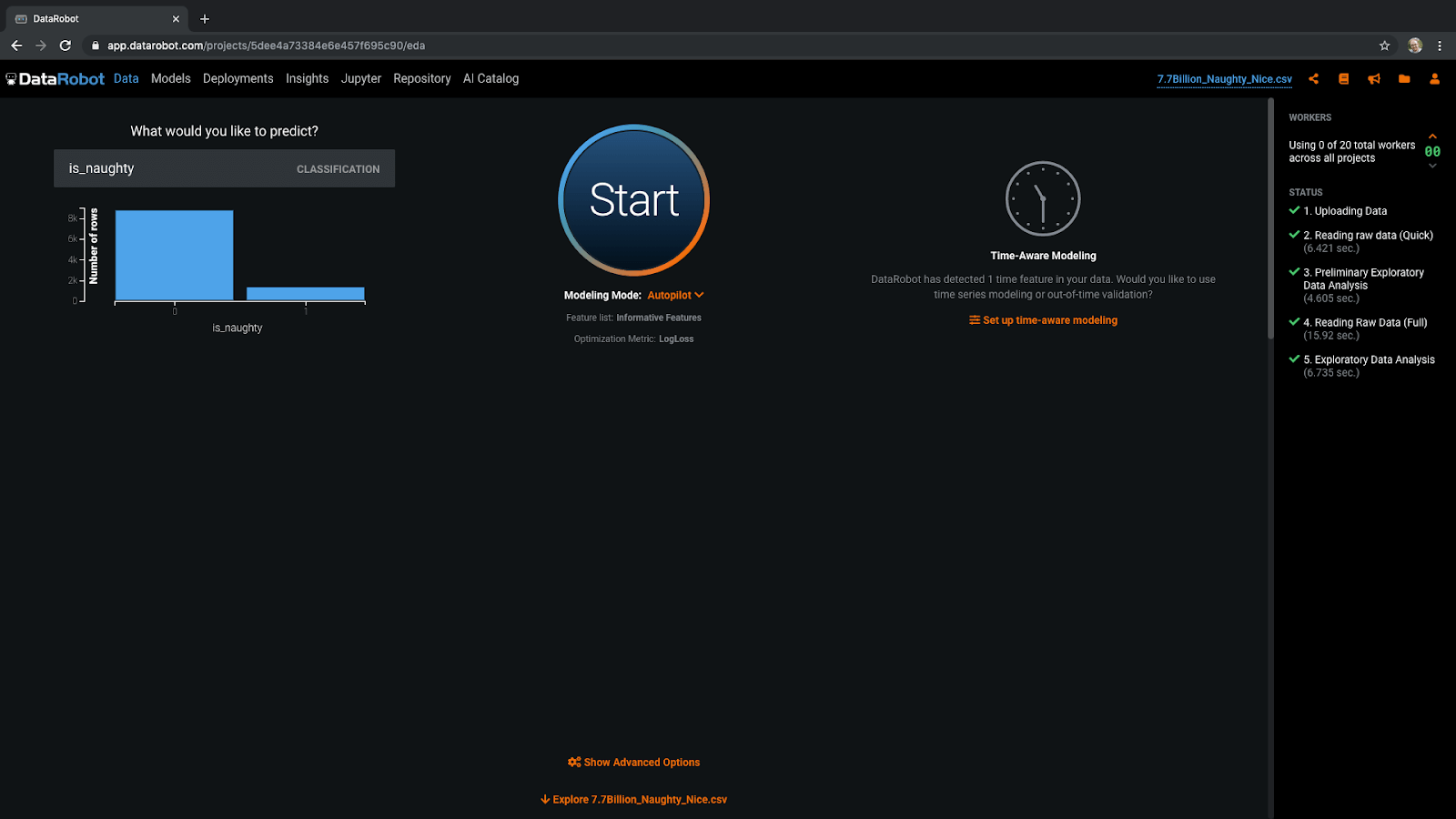Screen dimensions: 1456x819
Task: Go back in browser
Action: [16, 45]
